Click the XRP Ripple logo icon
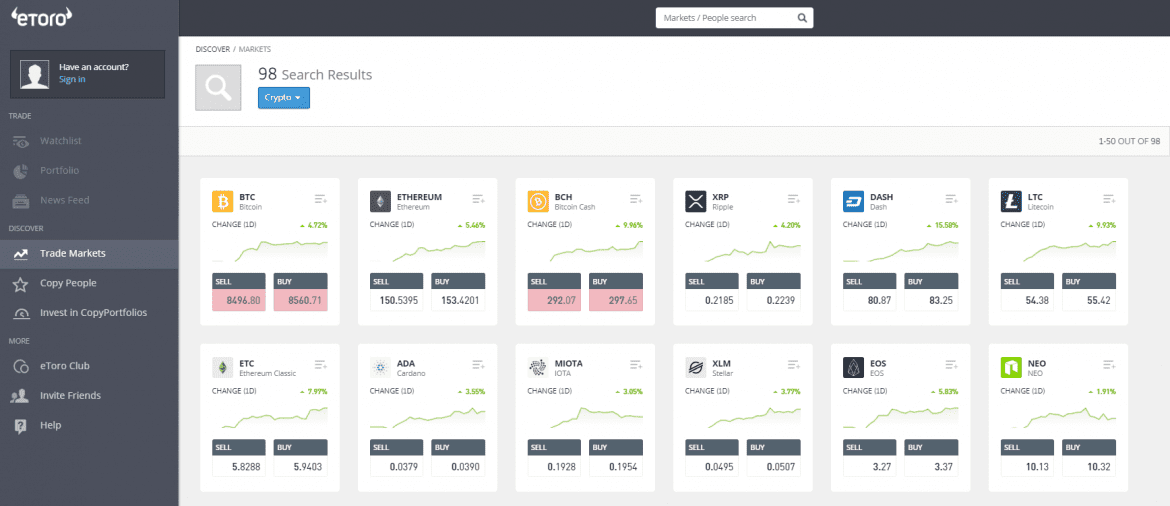 (x=695, y=202)
